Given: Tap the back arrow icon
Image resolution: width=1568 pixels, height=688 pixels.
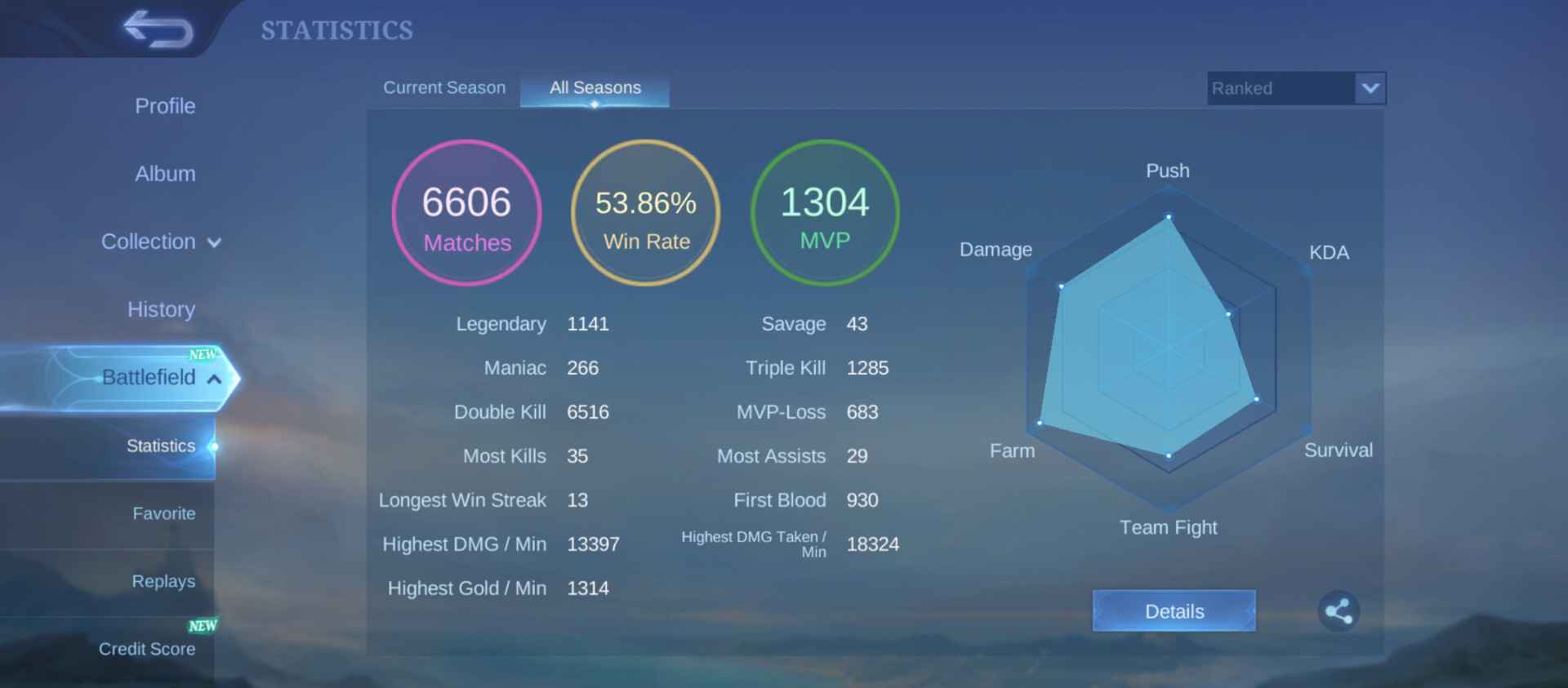Looking at the screenshot, I should tap(158, 29).
